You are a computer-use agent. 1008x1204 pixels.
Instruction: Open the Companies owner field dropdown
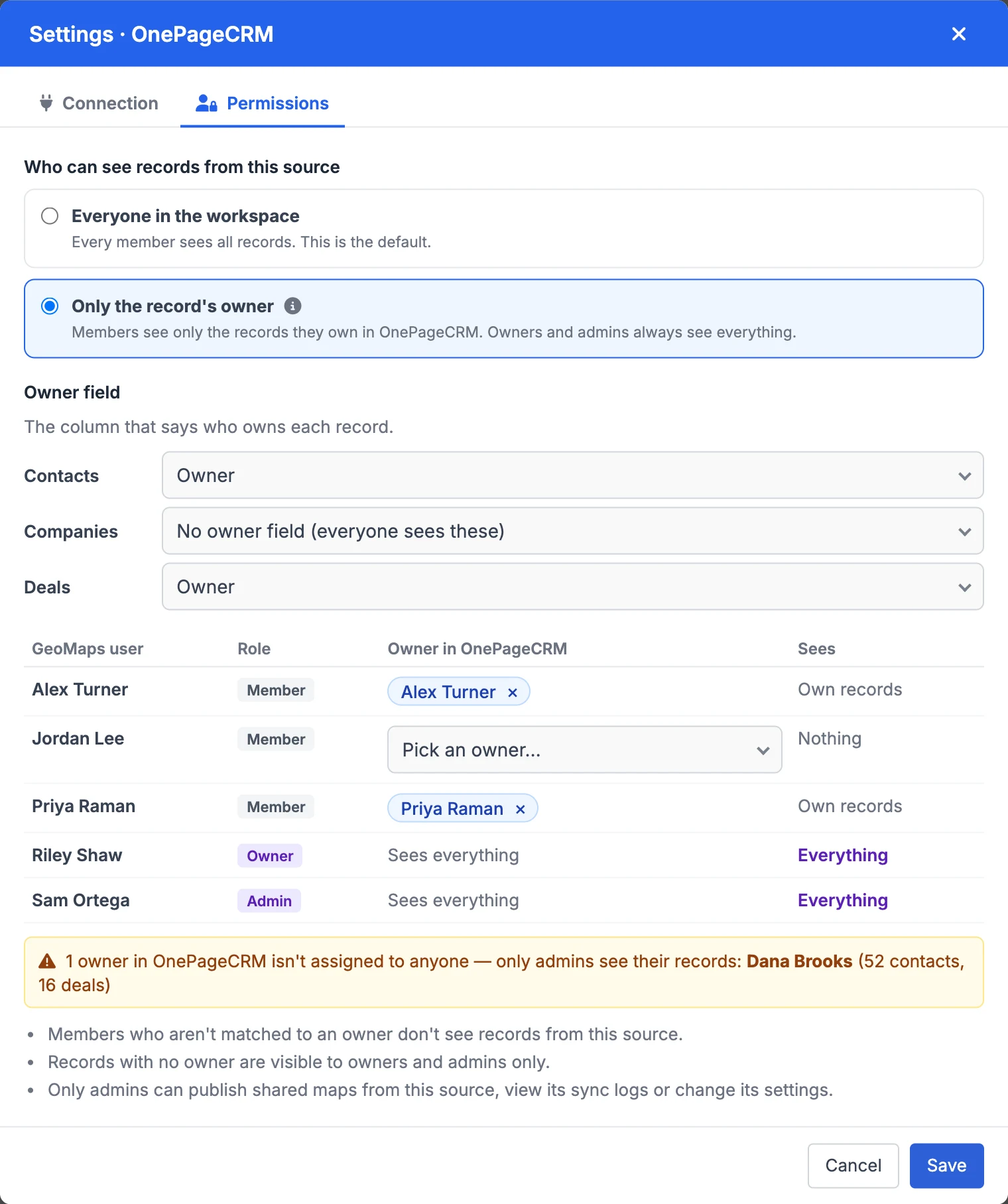point(572,531)
